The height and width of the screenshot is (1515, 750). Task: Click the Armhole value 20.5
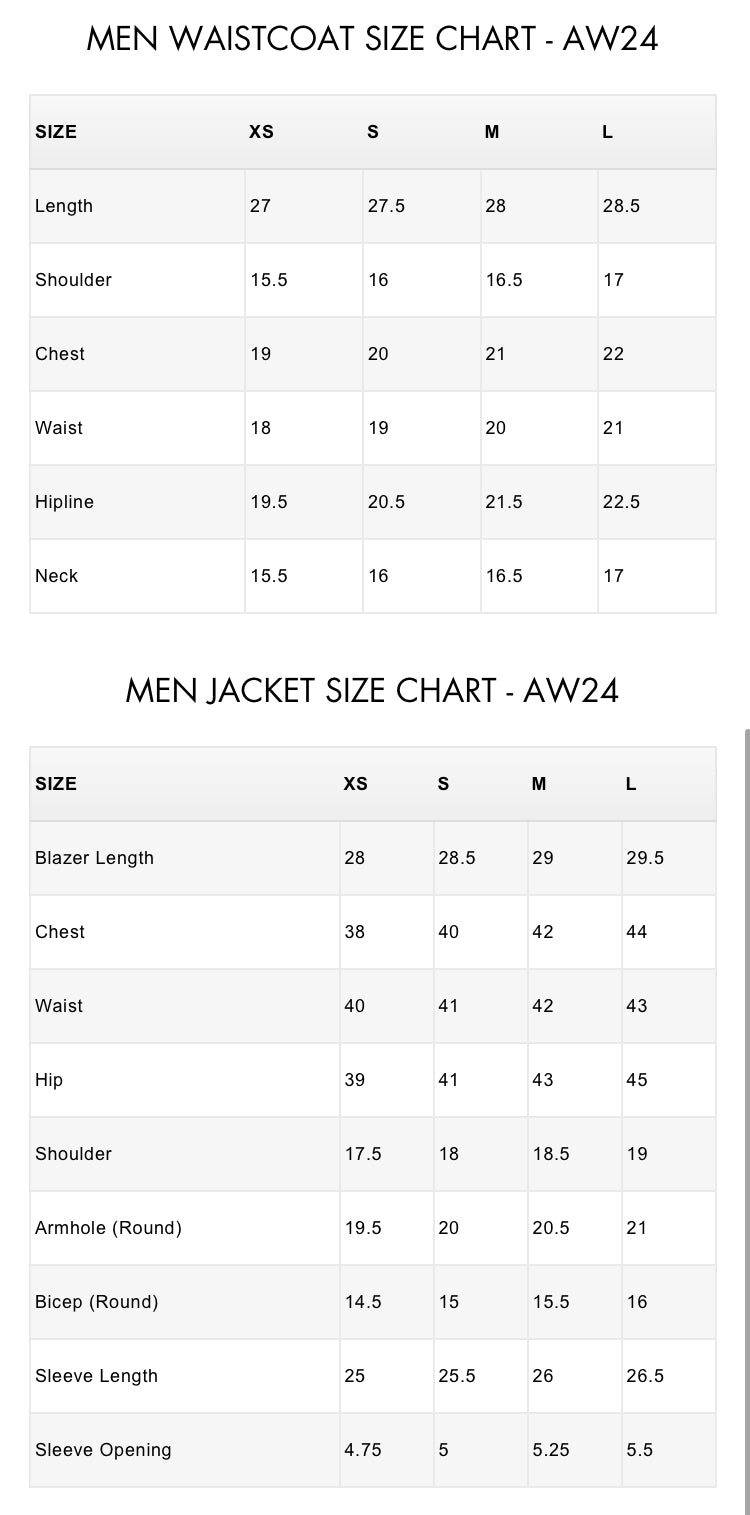click(x=551, y=1228)
